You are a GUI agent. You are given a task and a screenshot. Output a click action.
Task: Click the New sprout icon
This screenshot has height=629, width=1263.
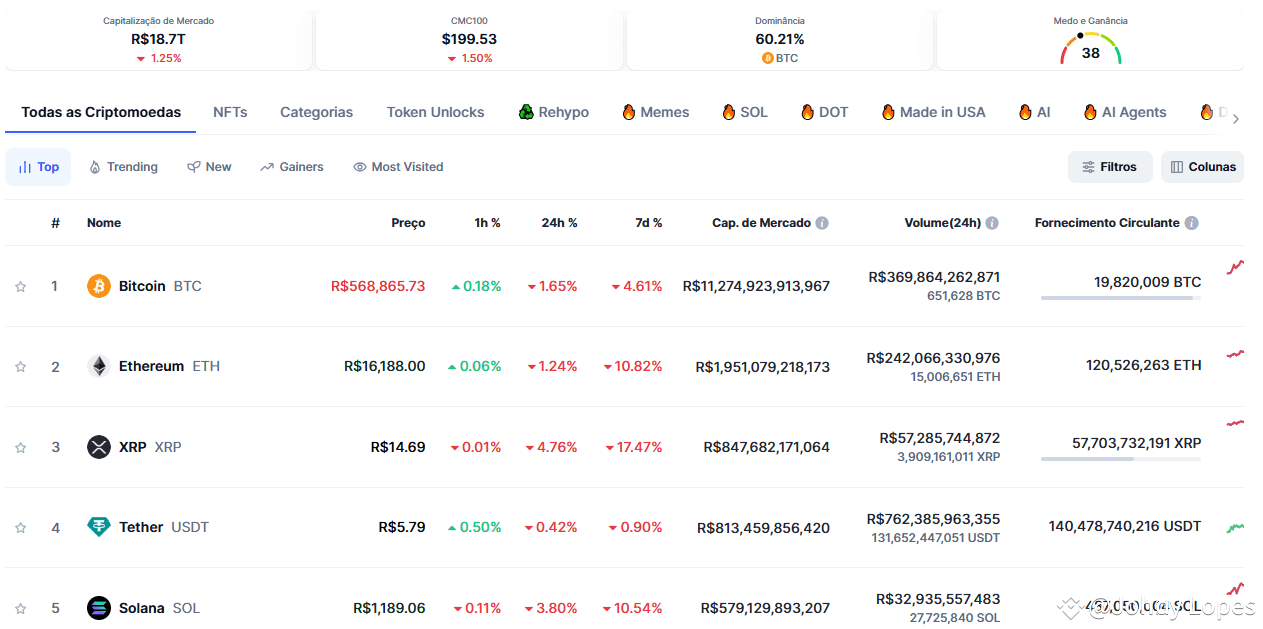tap(194, 167)
